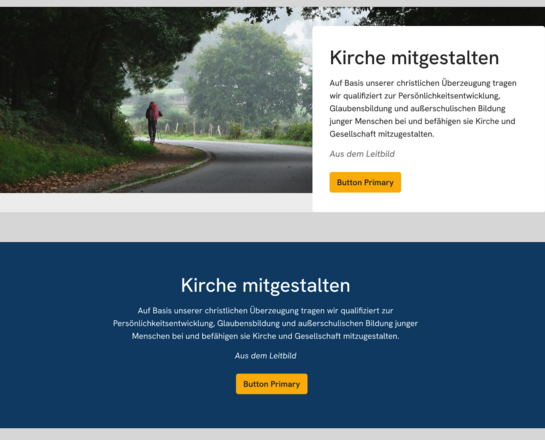
Task: Click the word 'Persönlichkeitsentwicklung' in blue section
Action: coord(163,324)
